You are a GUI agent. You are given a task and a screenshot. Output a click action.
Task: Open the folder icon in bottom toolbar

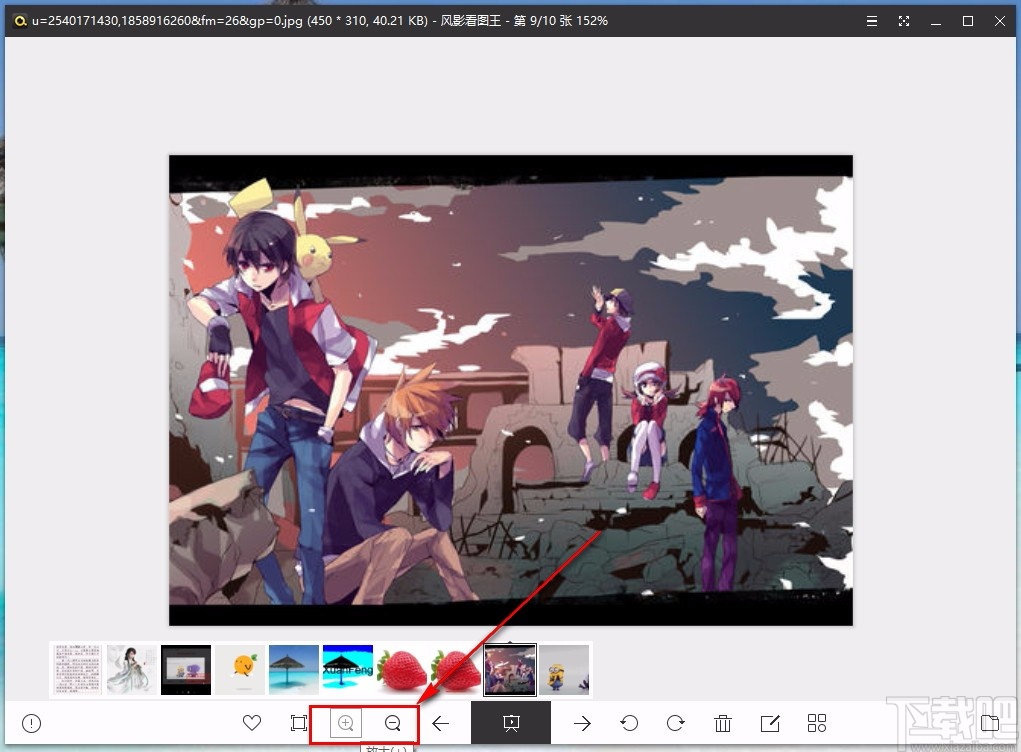pyautogui.click(x=990, y=723)
